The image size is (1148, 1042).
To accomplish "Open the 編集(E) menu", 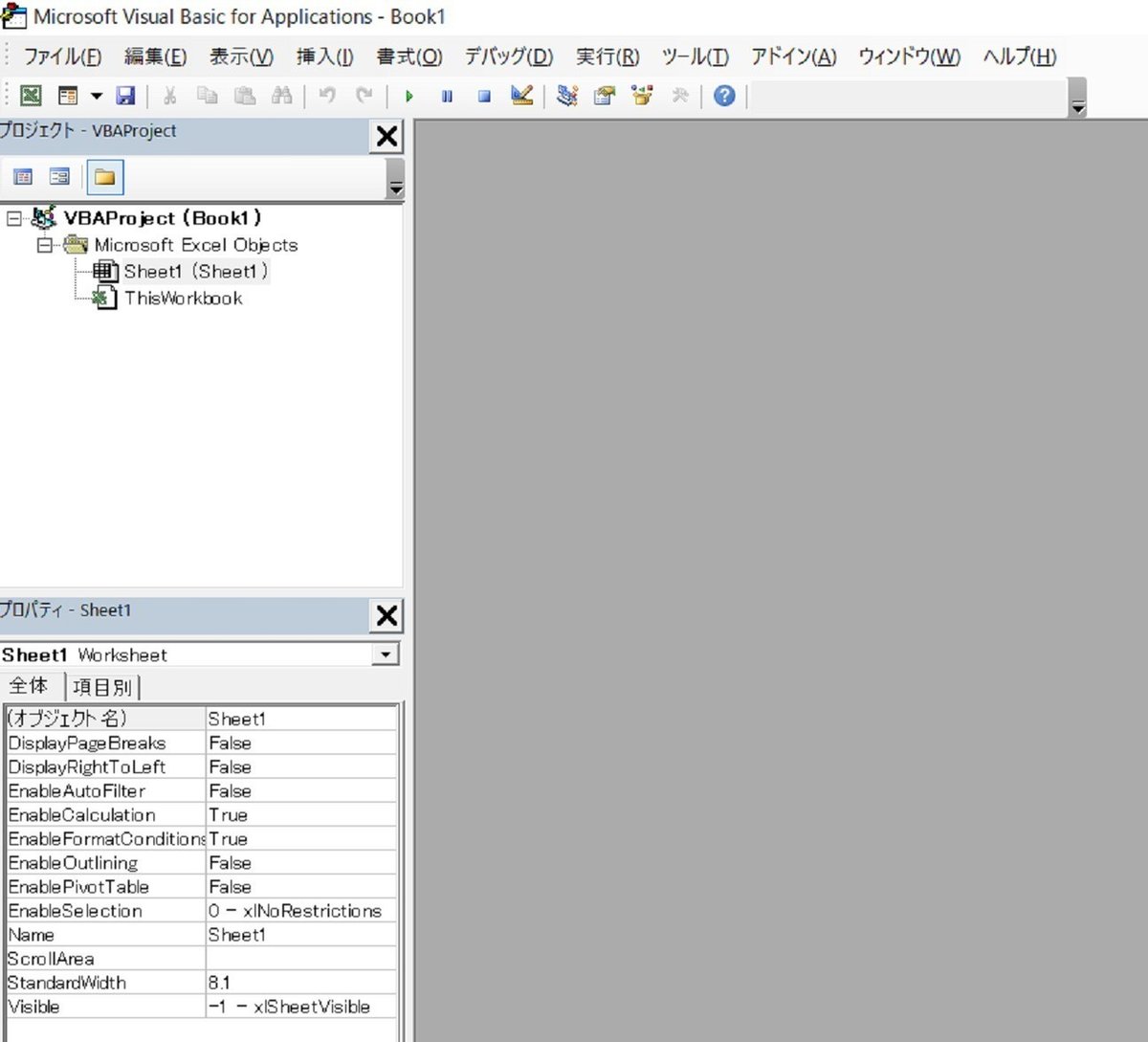I will pyautogui.click(x=155, y=56).
